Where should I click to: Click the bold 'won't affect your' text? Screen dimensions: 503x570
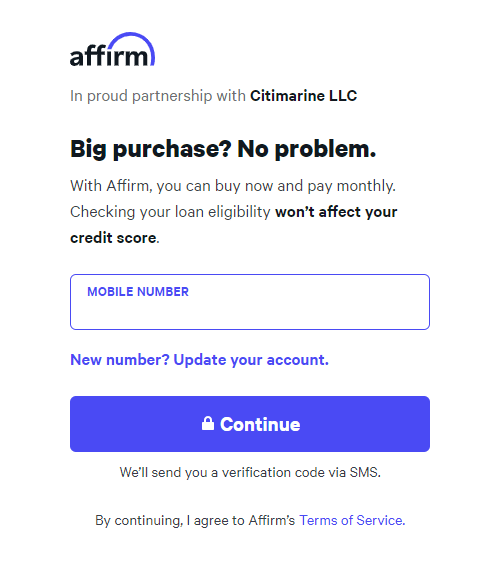pos(336,212)
